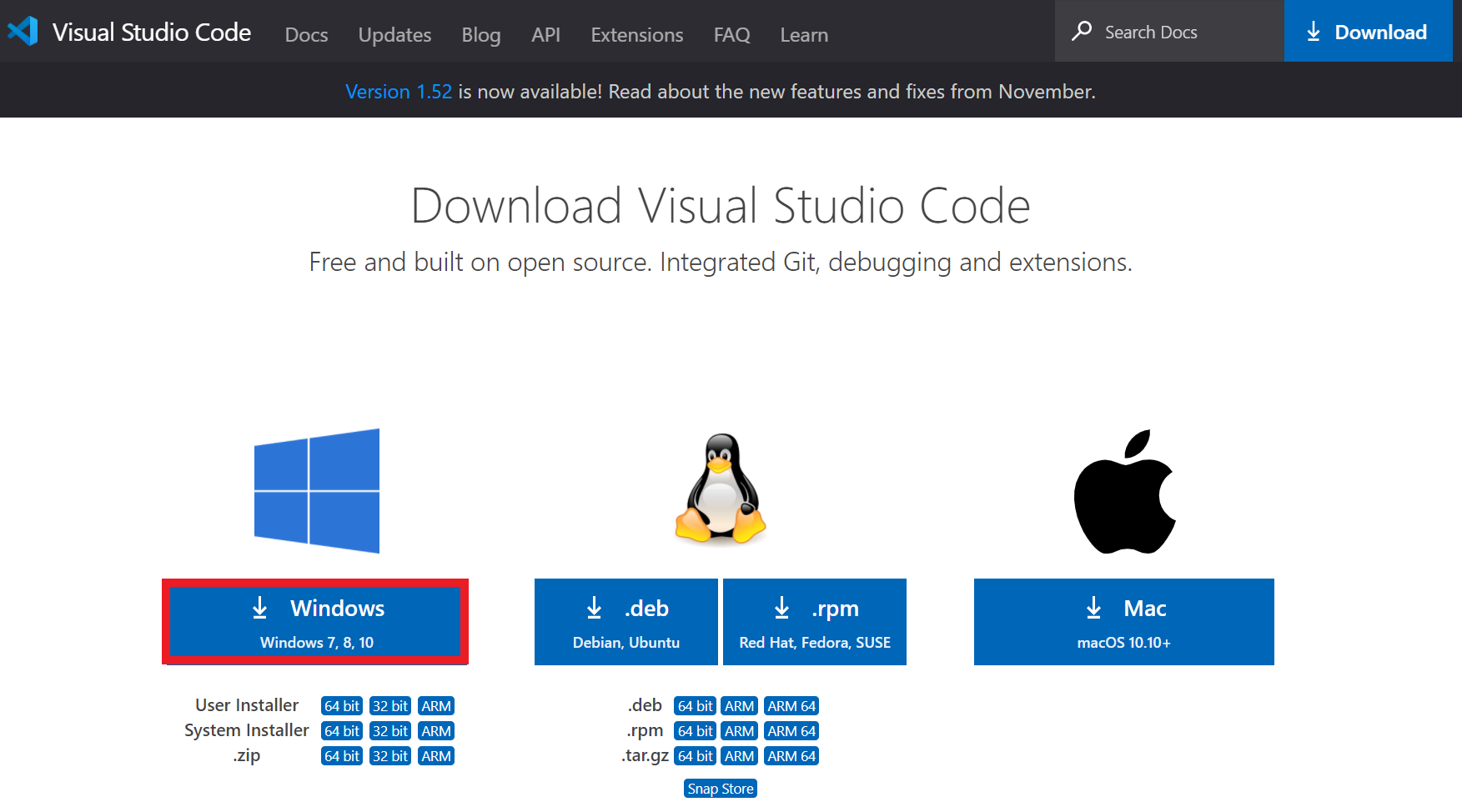Select the .deb ARM download
Viewport: 1462px width, 812px height.
pos(740,706)
